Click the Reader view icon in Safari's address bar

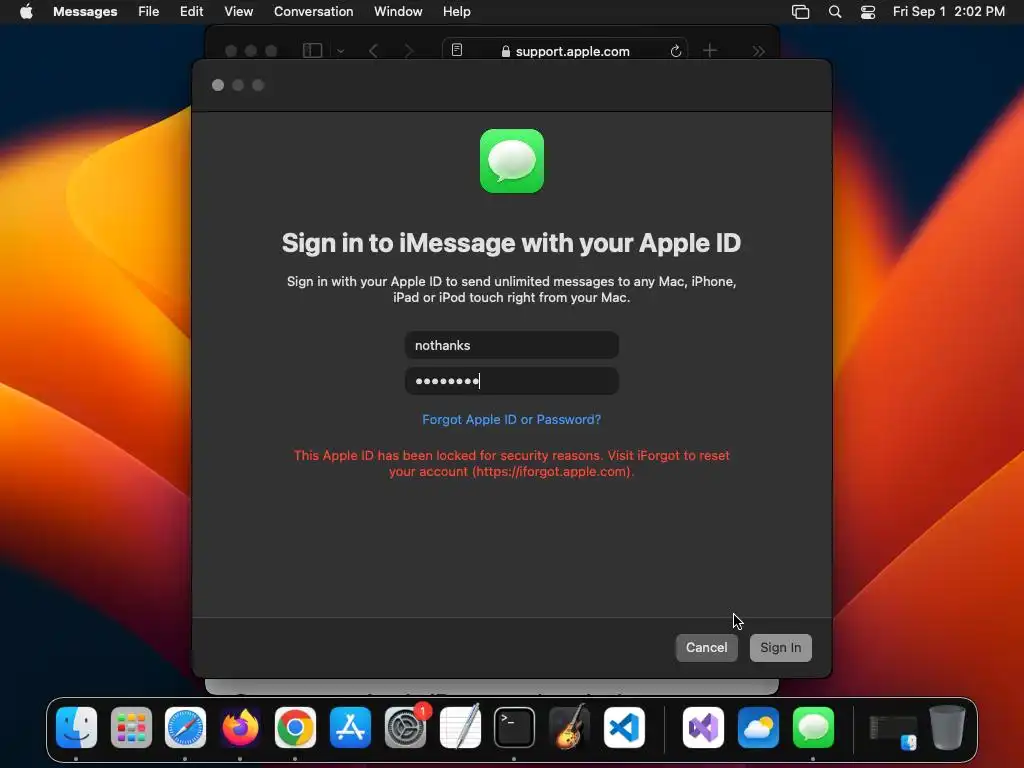[x=457, y=50]
